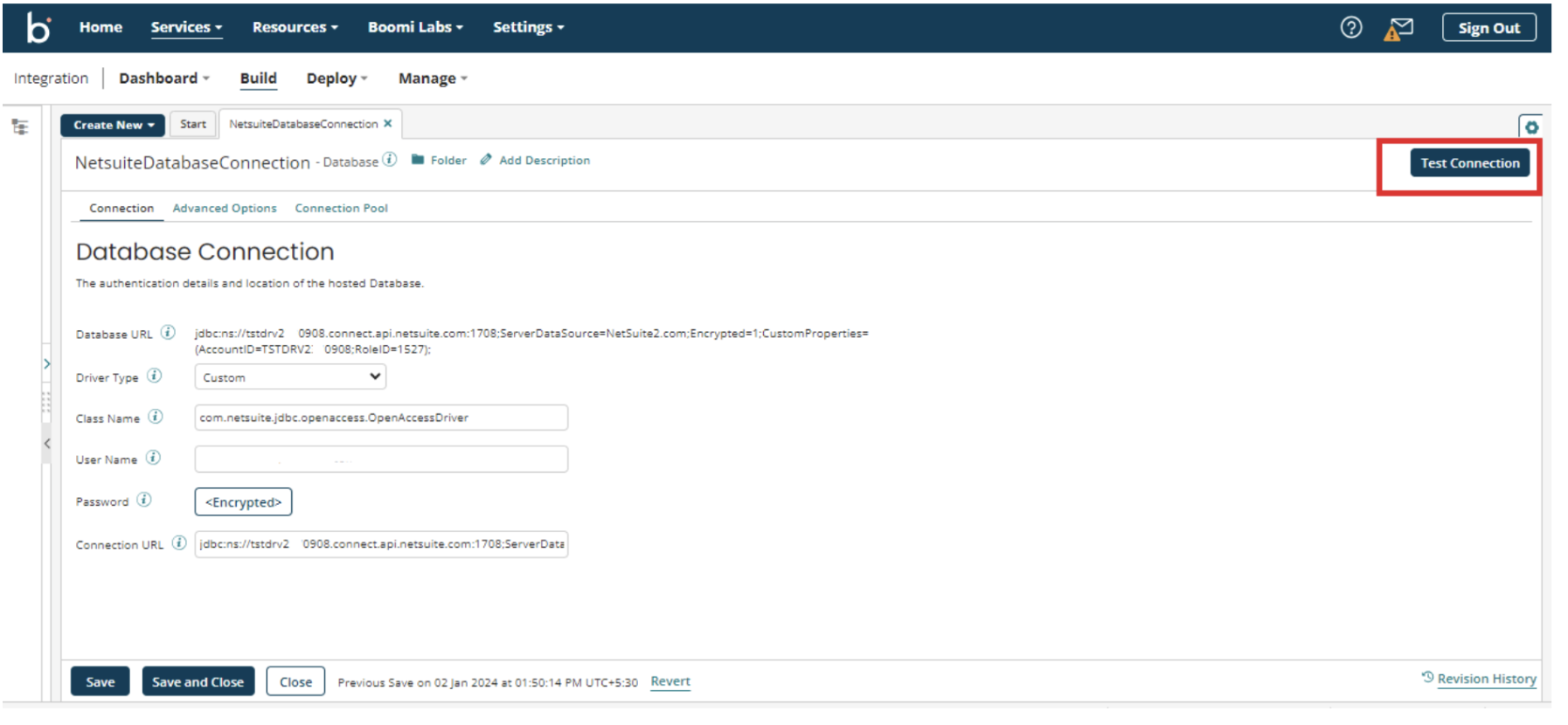Click the Password info icon
The height and width of the screenshot is (725, 1568).
click(144, 500)
